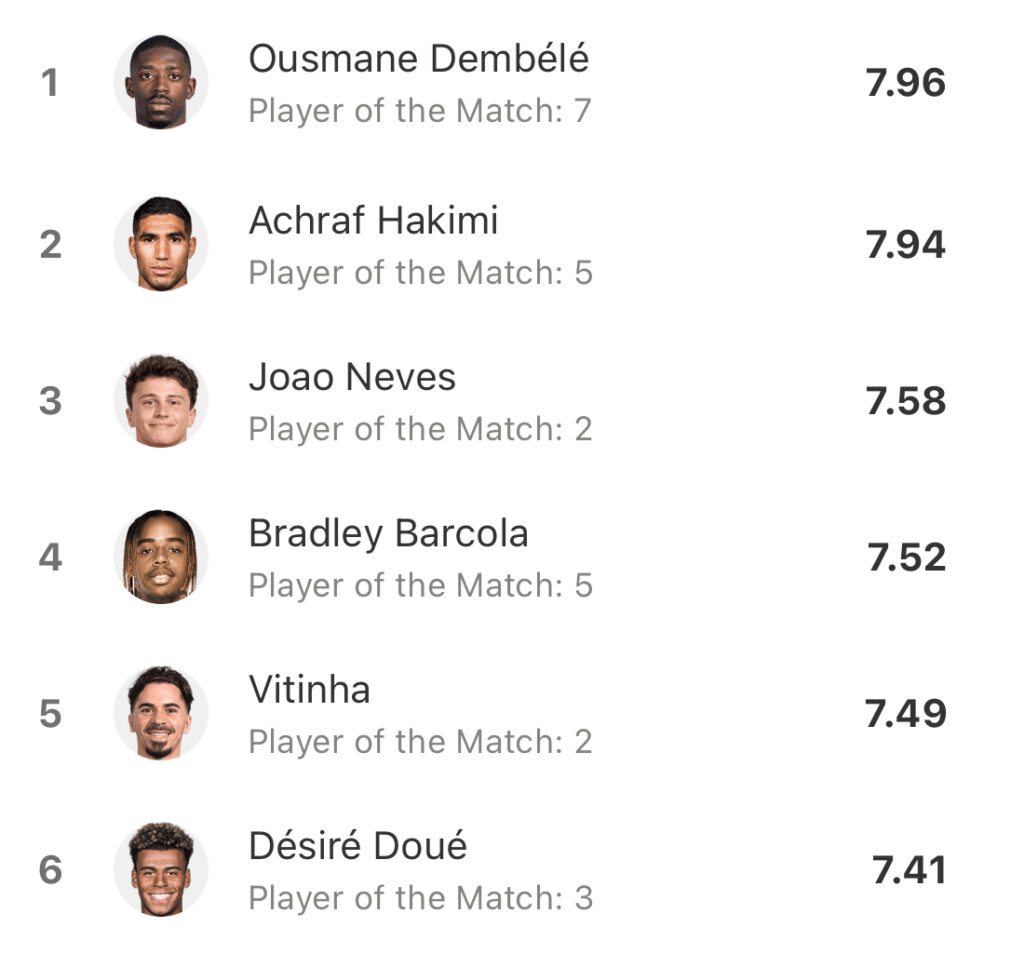The height and width of the screenshot is (954, 1024).
Task: Open Vitinha's player avatar
Action: point(161,713)
